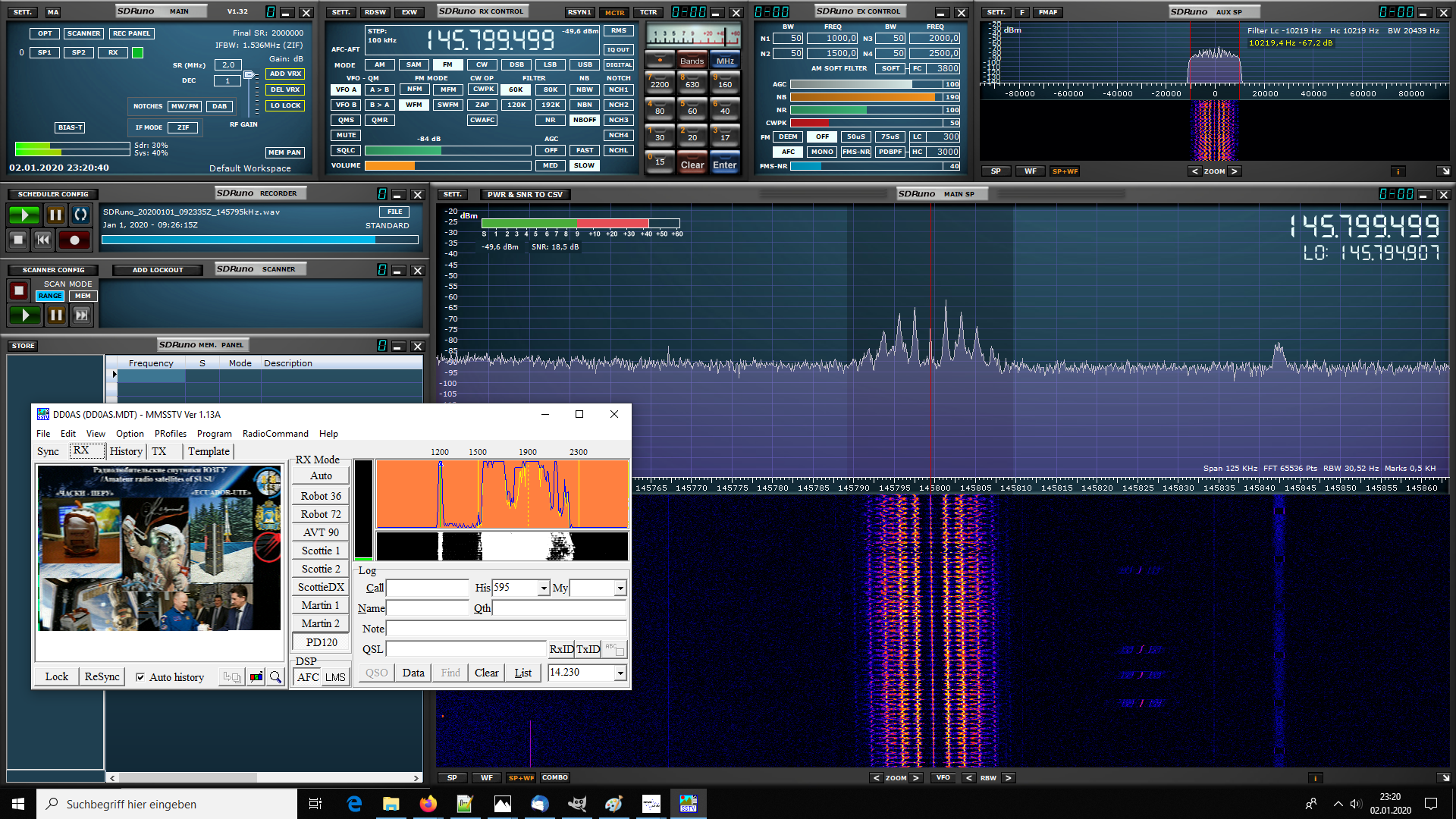1456x819 pixels.
Task: Click the ADD LOCKOUT button
Action: pos(158,270)
